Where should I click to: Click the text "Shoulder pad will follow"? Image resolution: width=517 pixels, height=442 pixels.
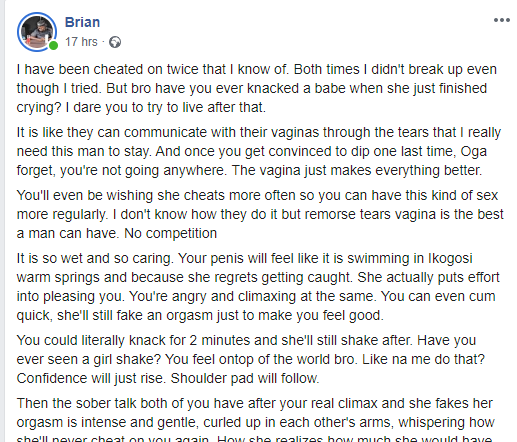pyautogui.click(x=245, y=378)
